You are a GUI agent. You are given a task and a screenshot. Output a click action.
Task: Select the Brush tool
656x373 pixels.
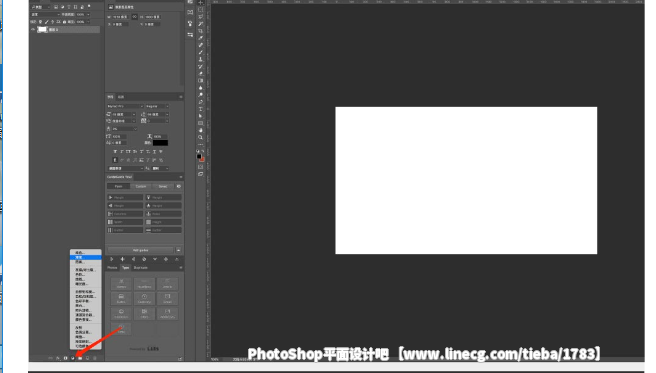click(201, 52)
